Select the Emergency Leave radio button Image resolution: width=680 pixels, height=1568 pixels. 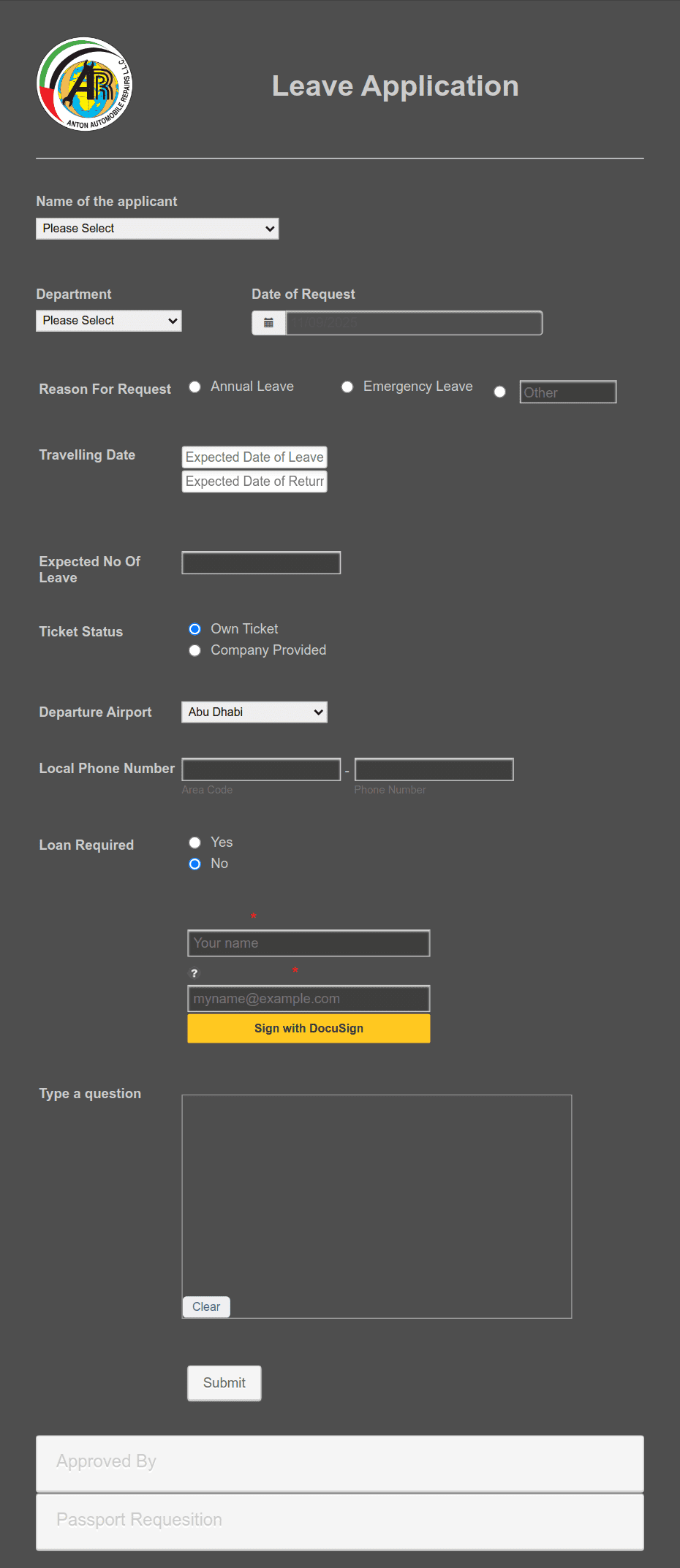point(347,387)
